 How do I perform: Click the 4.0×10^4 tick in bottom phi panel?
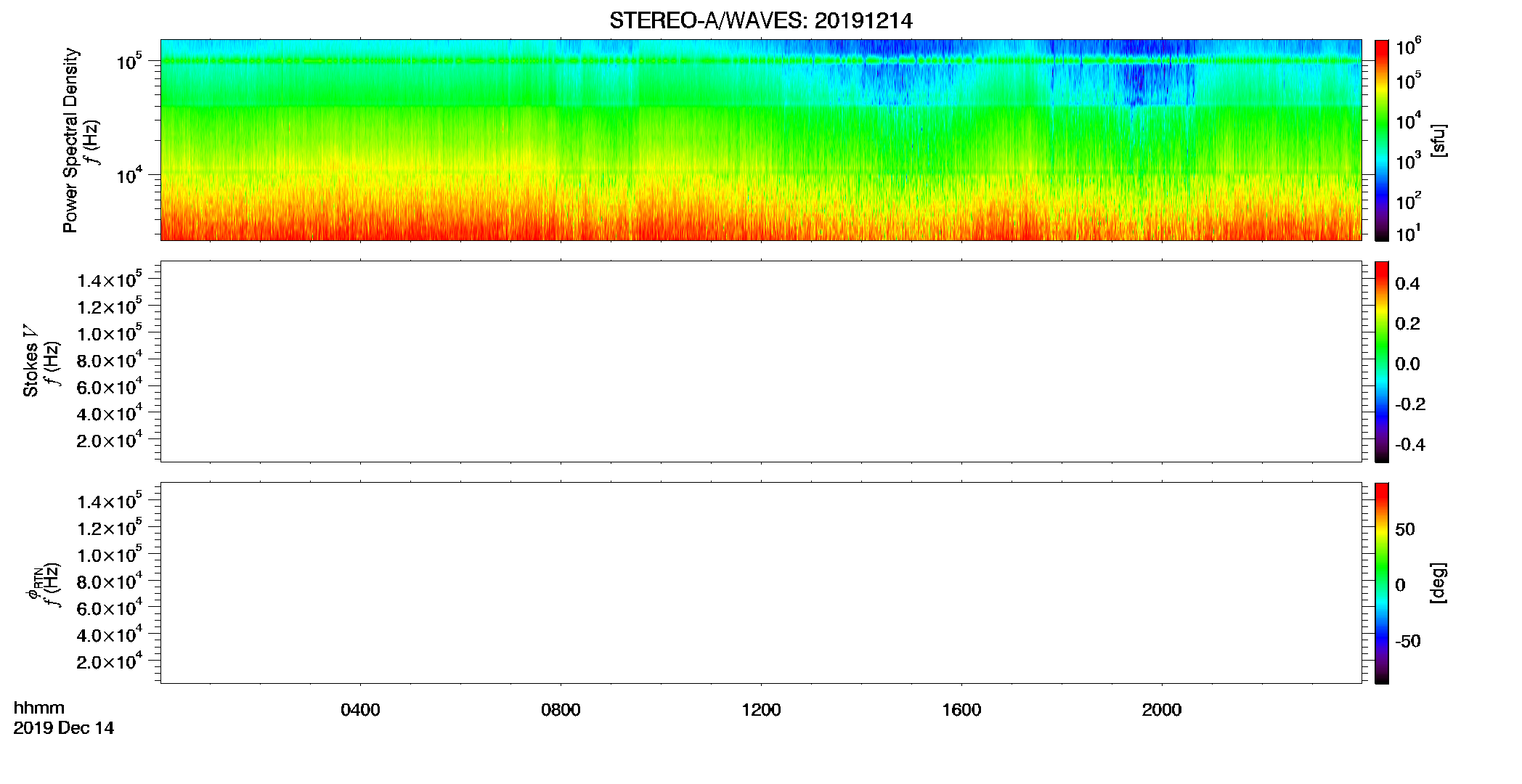tap(110, 634)
